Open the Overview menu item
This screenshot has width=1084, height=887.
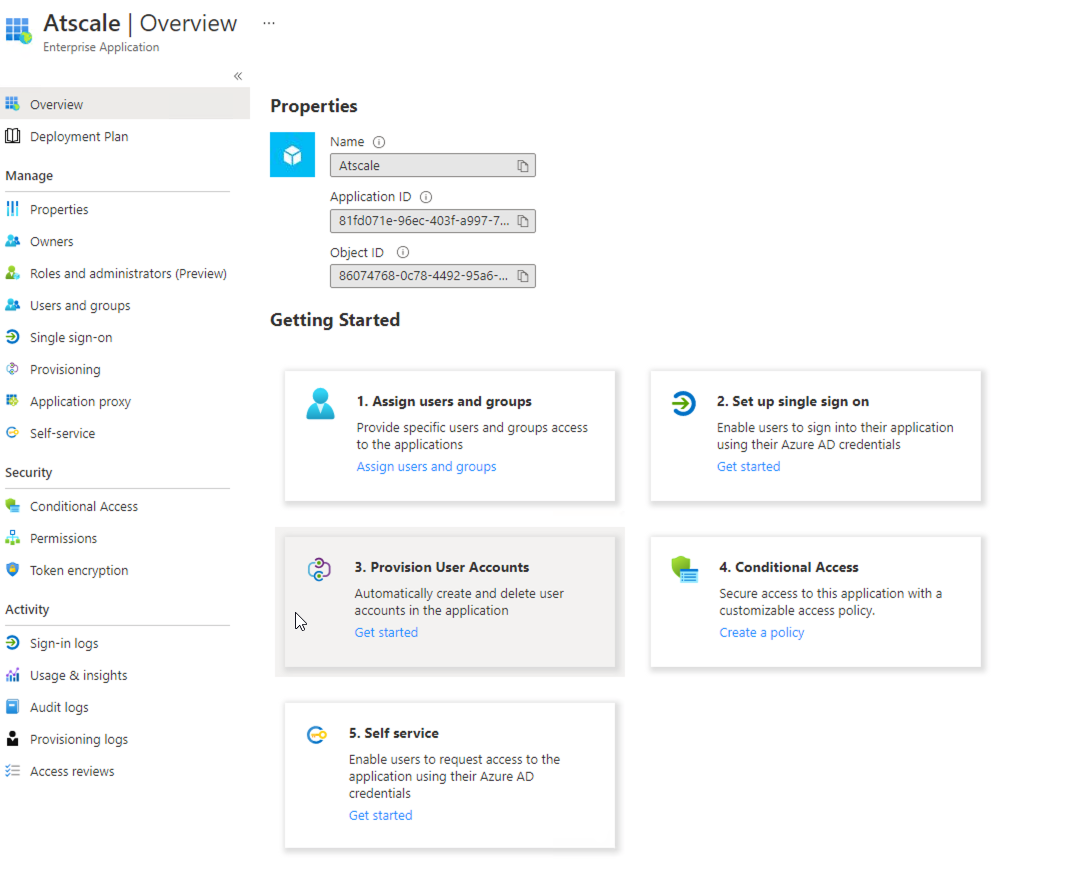[x=124, y=104]
